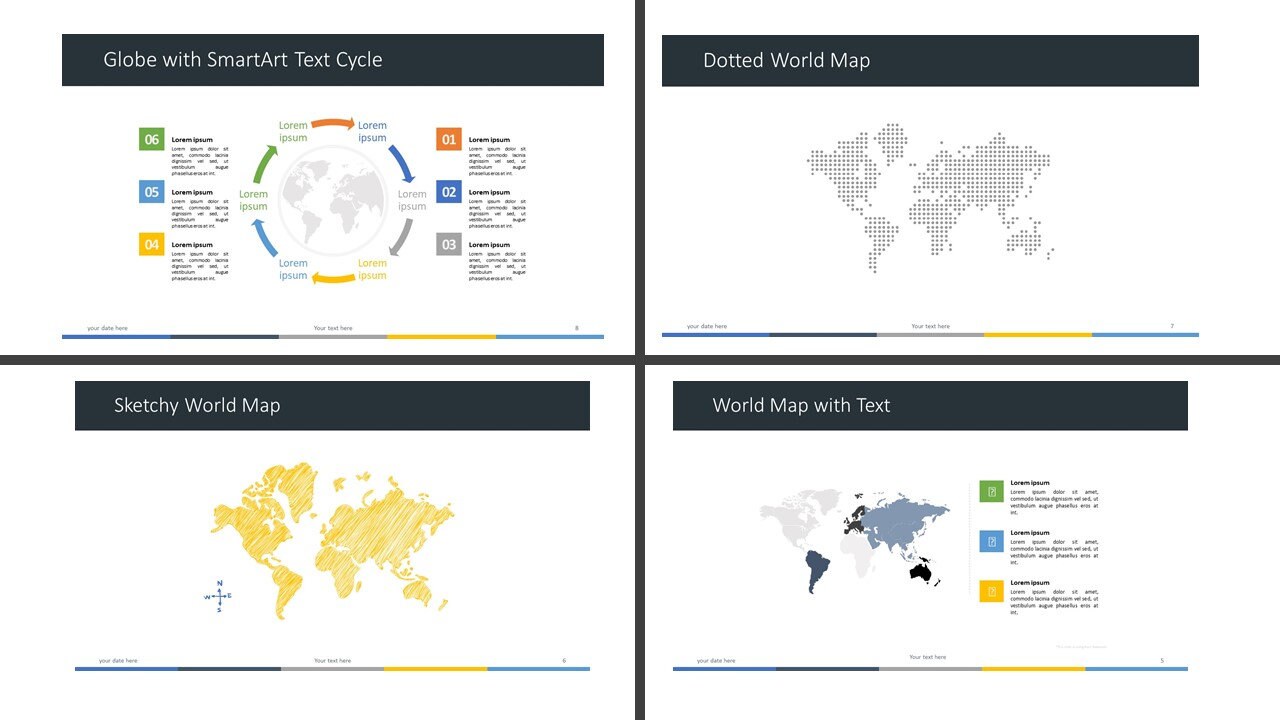Click slide number 7 on Dotted World Map
Viewport: 1280px width, 720px height.
click(1170, 326)
